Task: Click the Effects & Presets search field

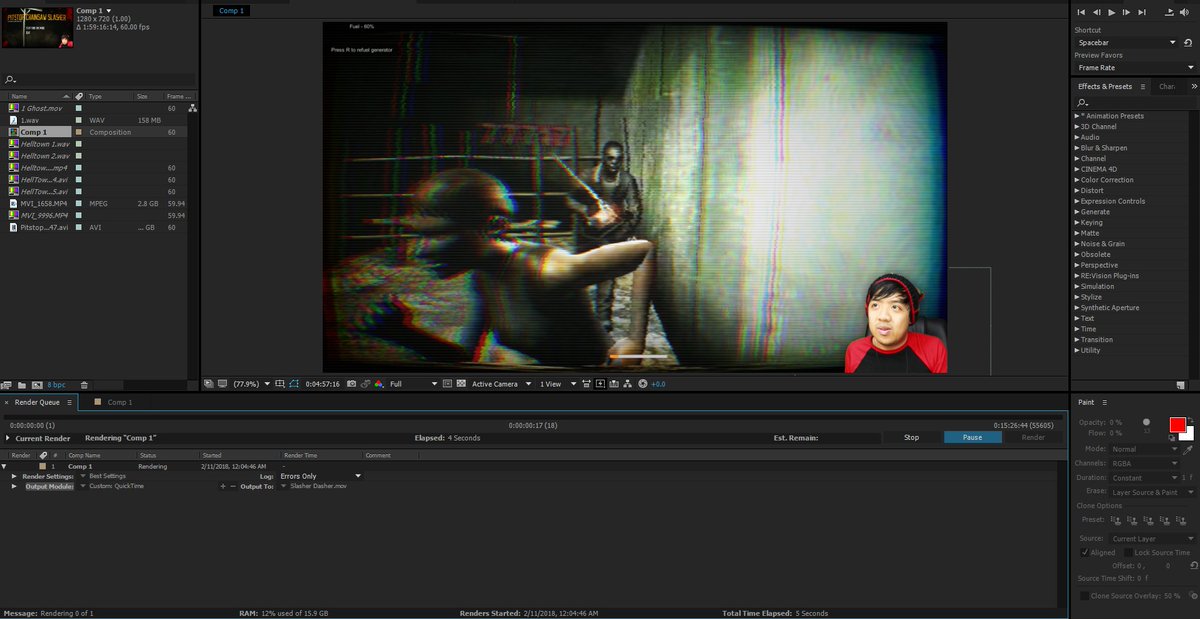Action: [1134, 102]
